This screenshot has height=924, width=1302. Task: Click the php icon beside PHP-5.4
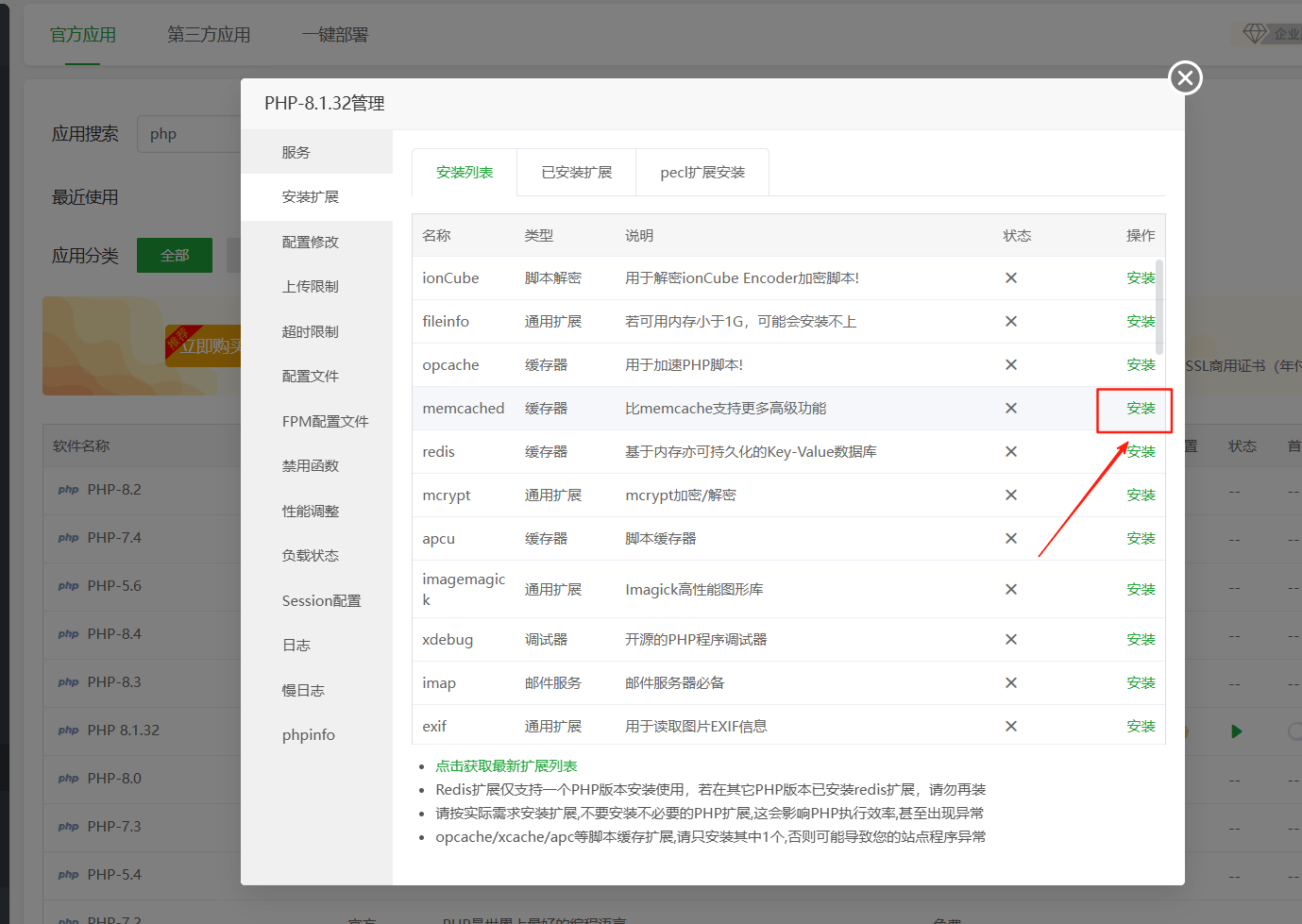[68, 875]
